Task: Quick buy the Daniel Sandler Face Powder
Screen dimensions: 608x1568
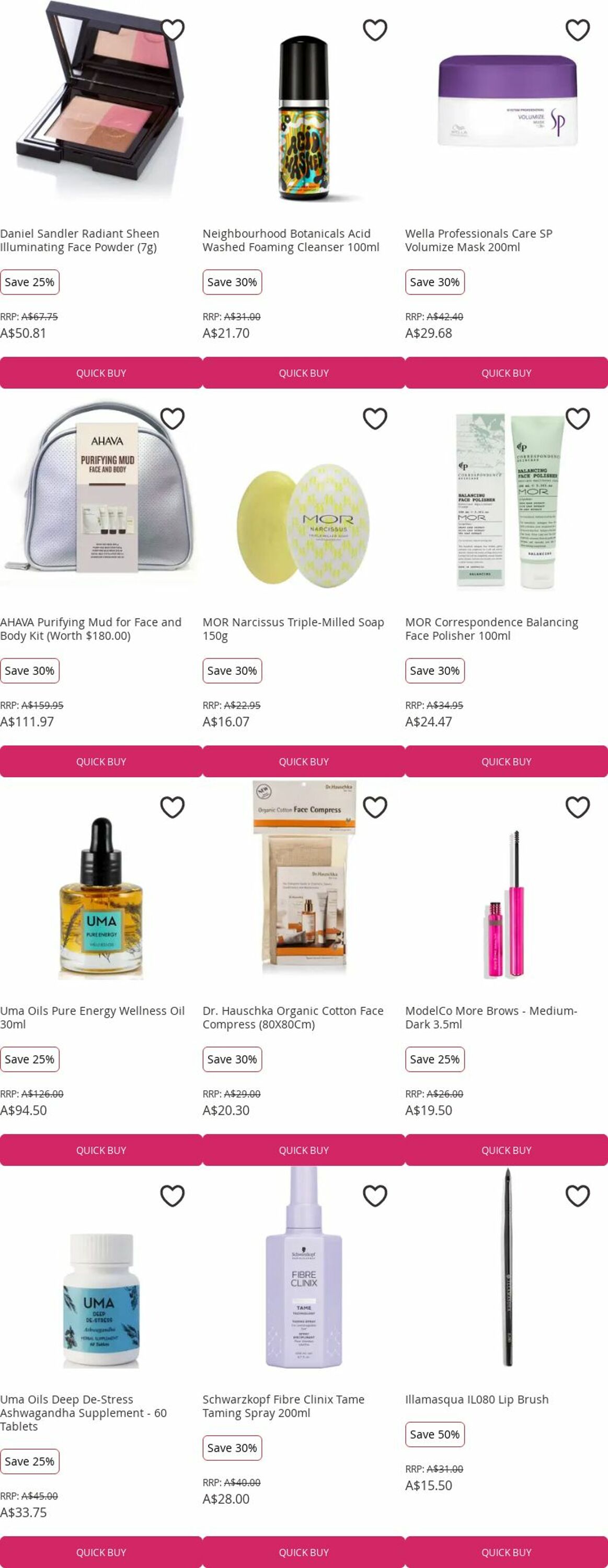Action: pyautogui.click(x=101, y=373)
